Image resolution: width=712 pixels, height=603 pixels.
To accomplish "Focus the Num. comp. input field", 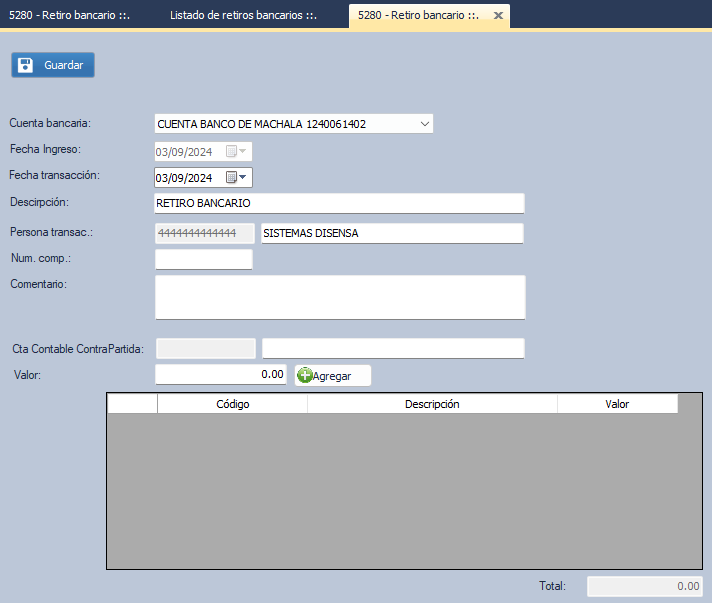I will click(x=204, y=260).
